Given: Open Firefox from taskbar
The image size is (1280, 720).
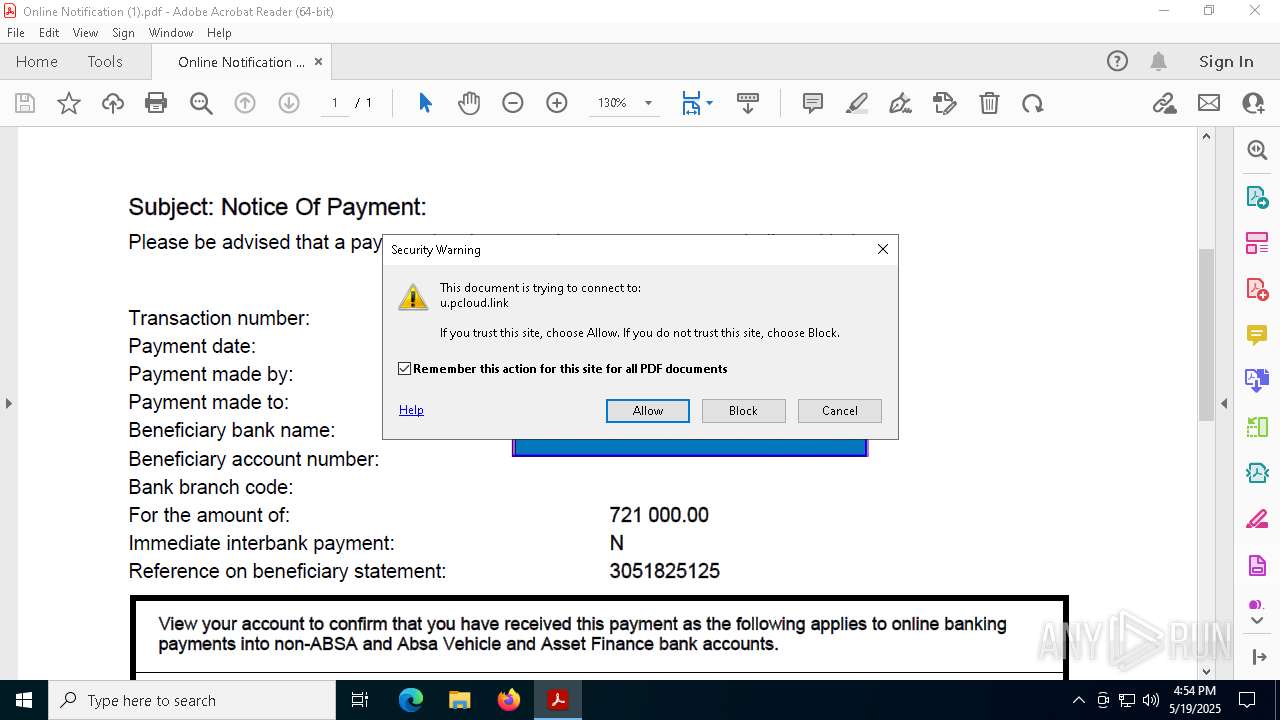Looking at the screenshot, I should [x=509, y=700].
